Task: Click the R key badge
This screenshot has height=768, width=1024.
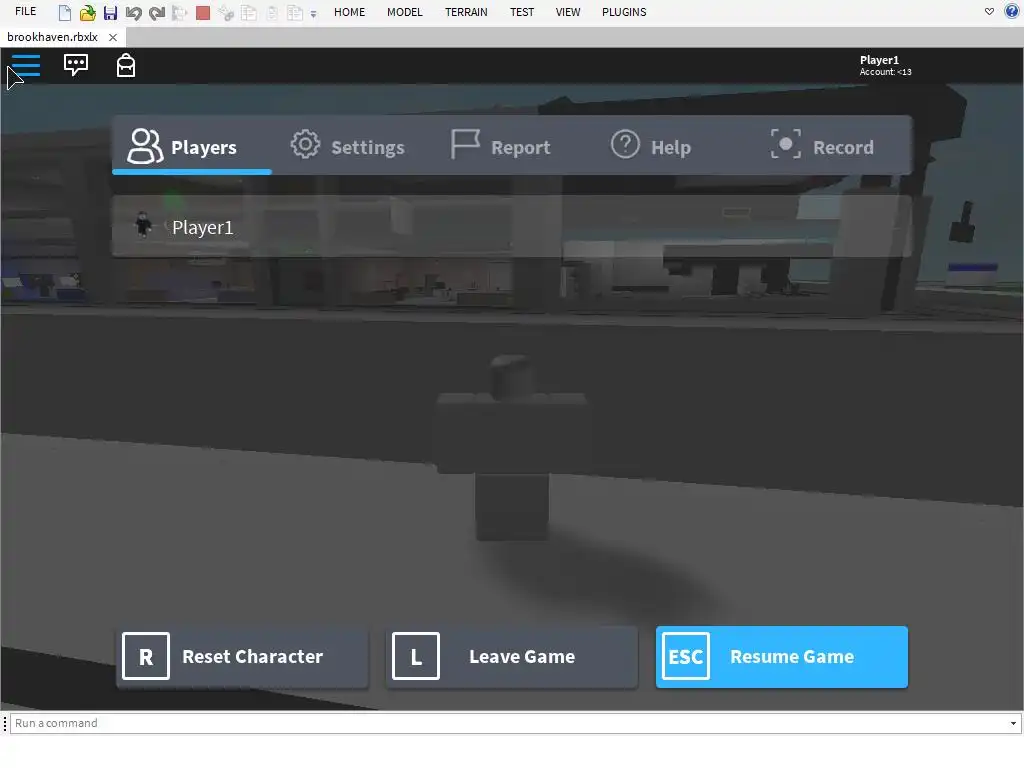Action: tap(146, 656)
